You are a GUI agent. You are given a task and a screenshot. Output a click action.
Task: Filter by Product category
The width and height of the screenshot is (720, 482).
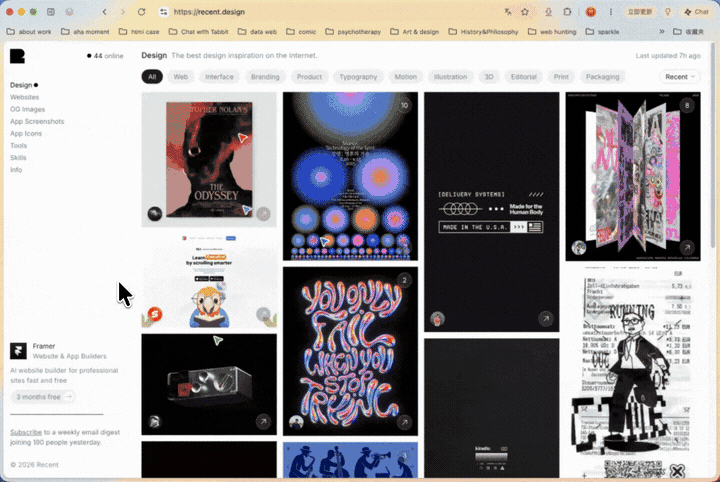coord(309,77)
